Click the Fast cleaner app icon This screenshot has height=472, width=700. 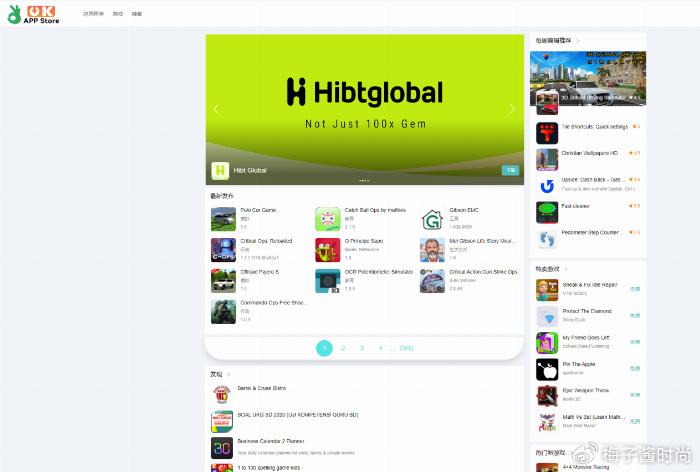(x=547, y=212)
